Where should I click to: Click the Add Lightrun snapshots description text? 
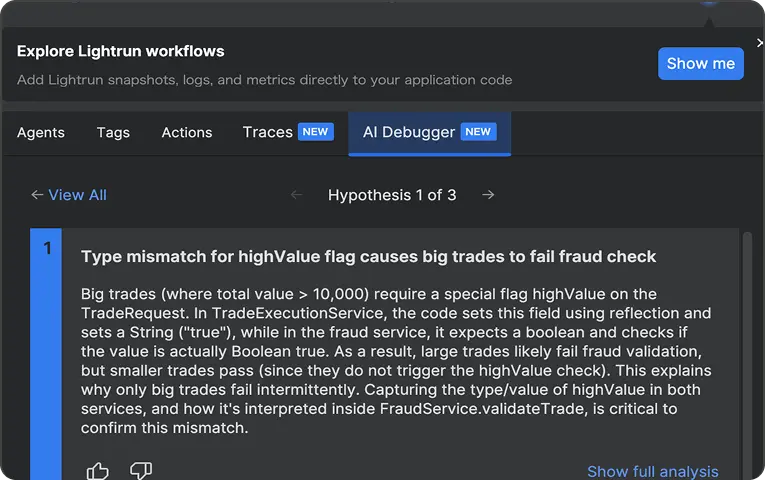(x=264, y=80)
